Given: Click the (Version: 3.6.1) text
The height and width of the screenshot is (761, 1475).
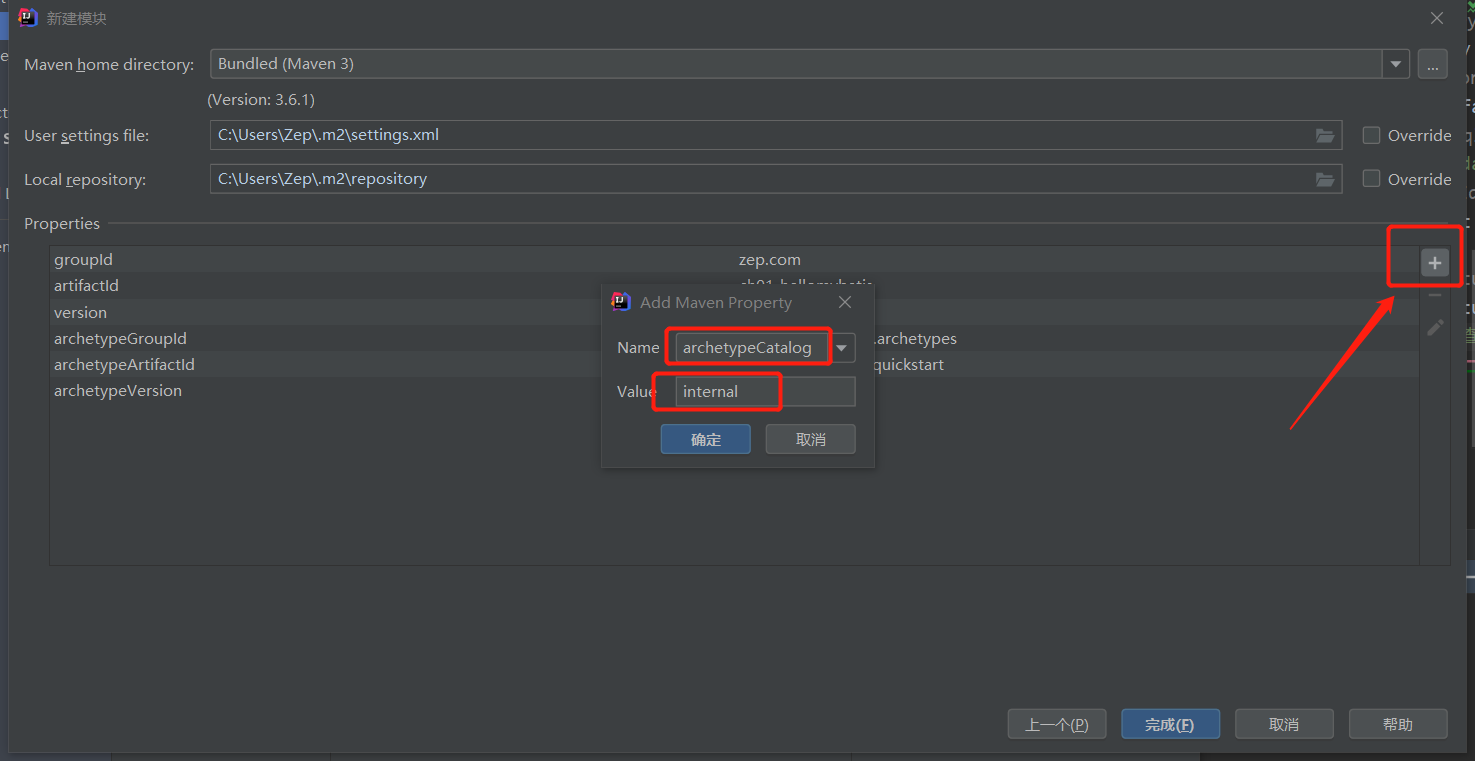Looking at the screenshot, I should pyautogui.click(x=261, y=100).
